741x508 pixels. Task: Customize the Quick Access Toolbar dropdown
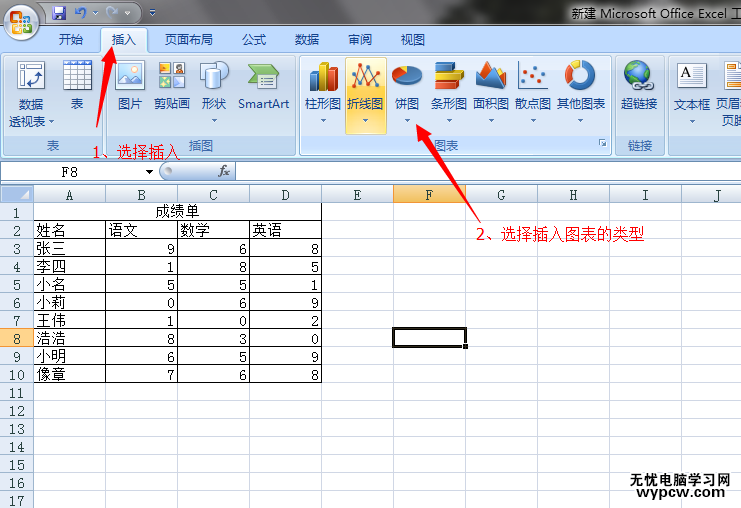pyautogui.click(x=152, y=13)
